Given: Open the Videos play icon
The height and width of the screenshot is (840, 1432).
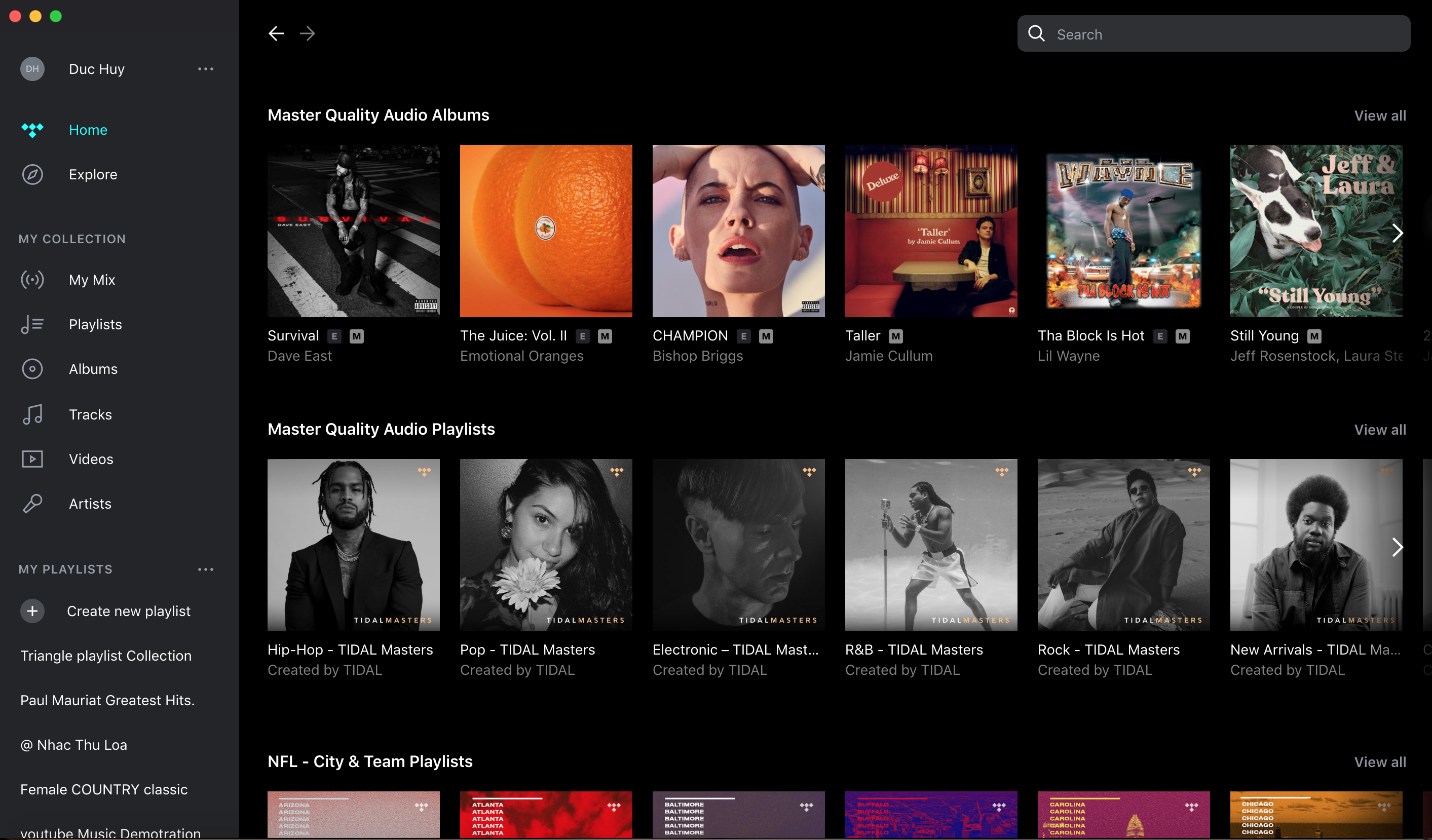Looking at the screenshot, I should point(32,459).
